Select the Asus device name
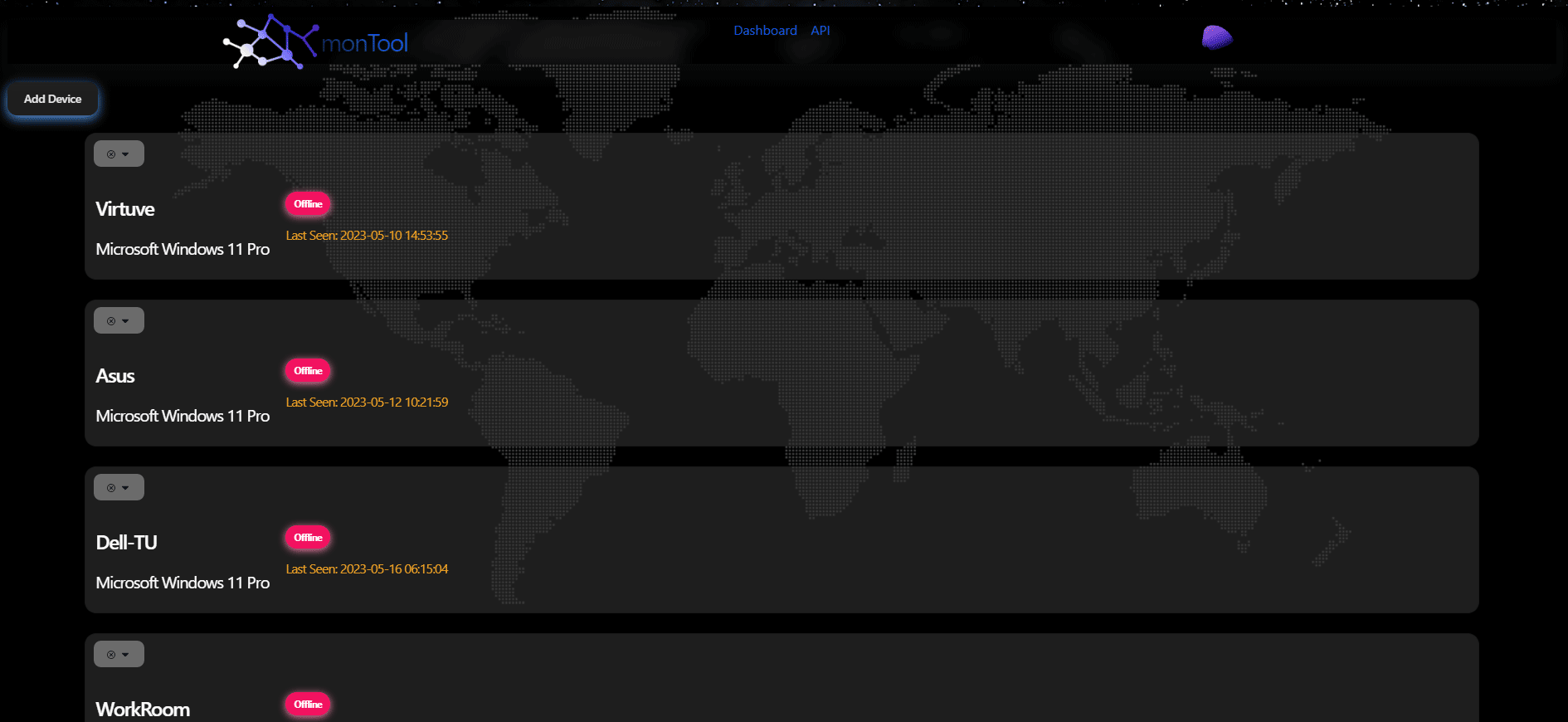The height and width of the screenshot is (722, 1568). pos(115,376)
